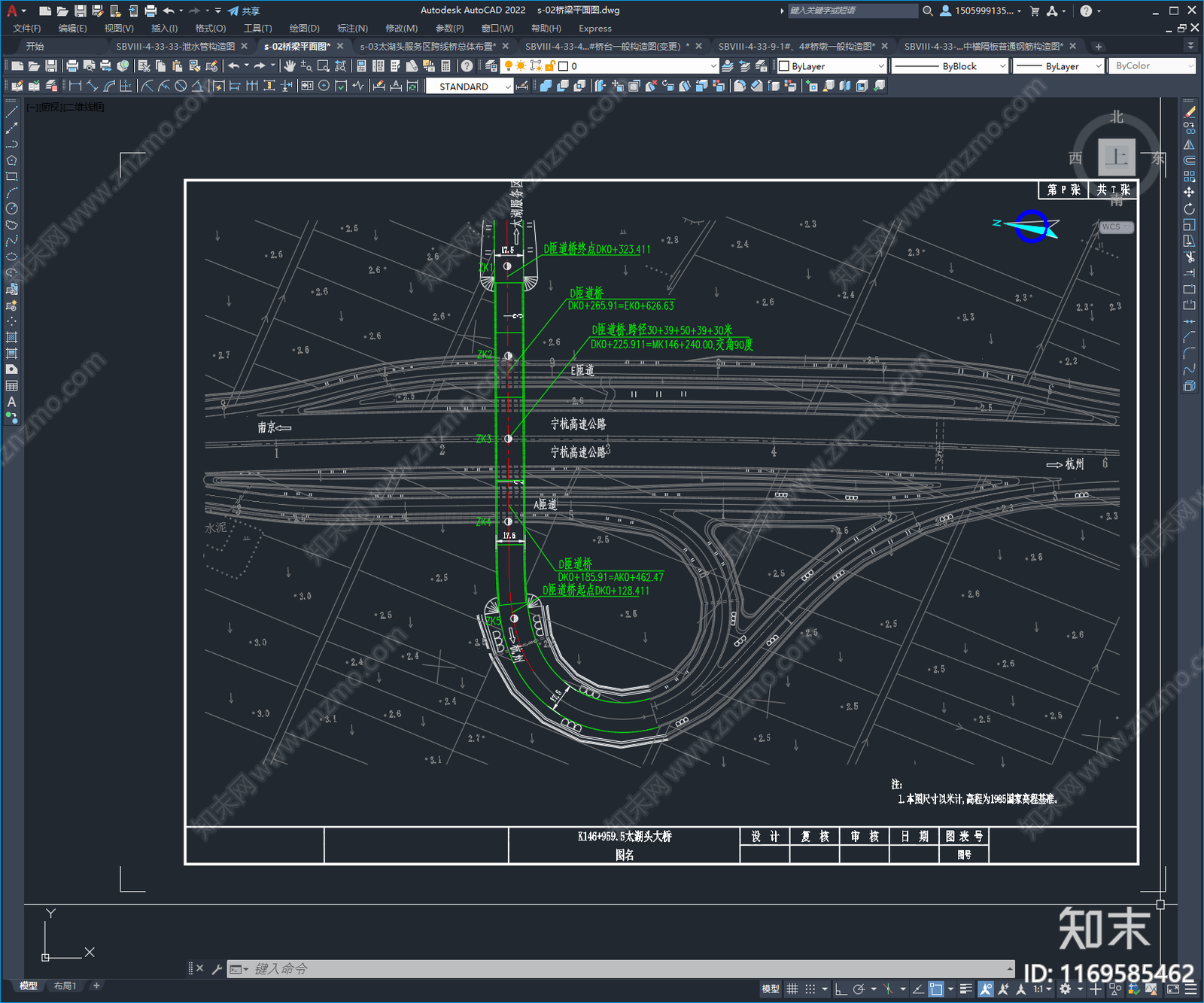Select the Rotate modify tool
Image resolution: width=1204 pixels, height=1003 pixels.
1189,208
